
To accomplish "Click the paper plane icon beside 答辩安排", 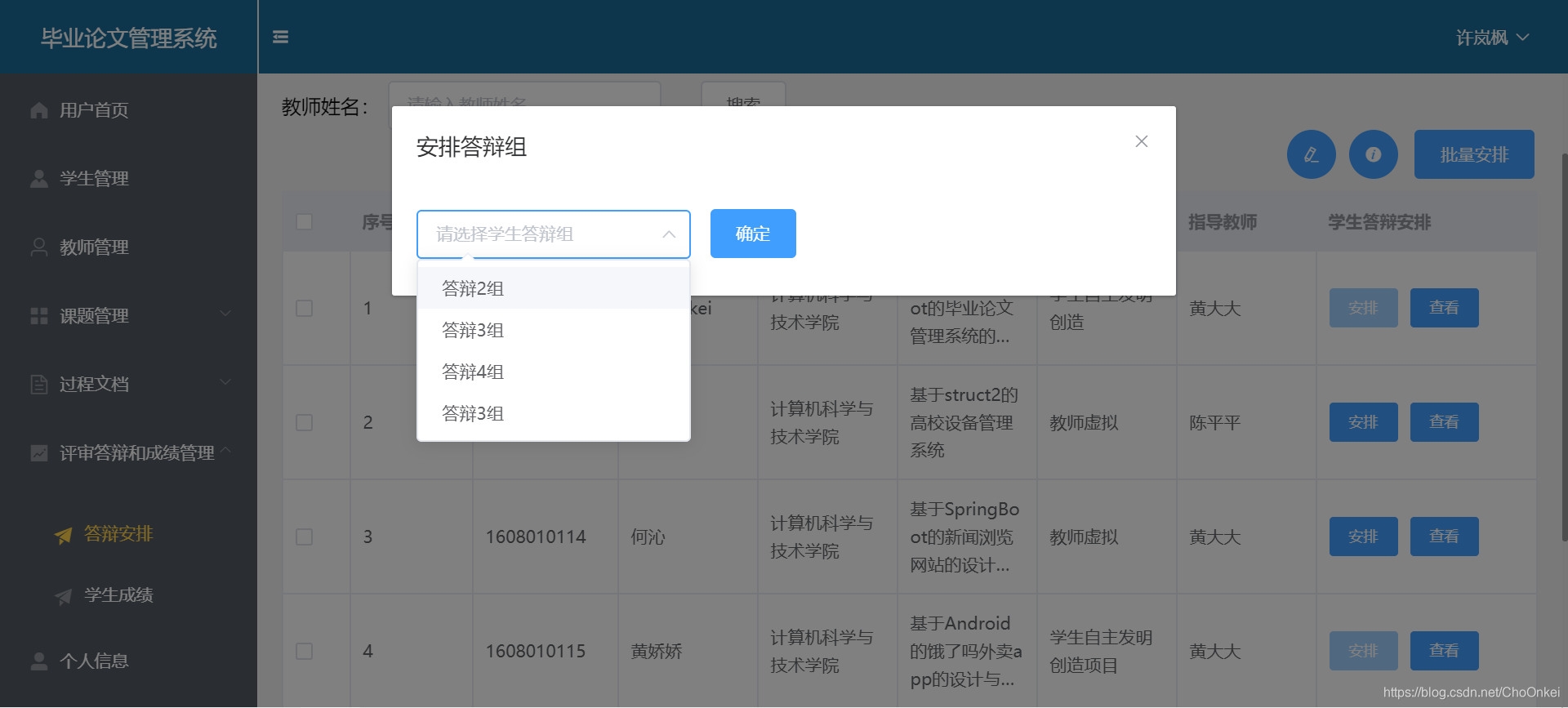I will point(64,535).
